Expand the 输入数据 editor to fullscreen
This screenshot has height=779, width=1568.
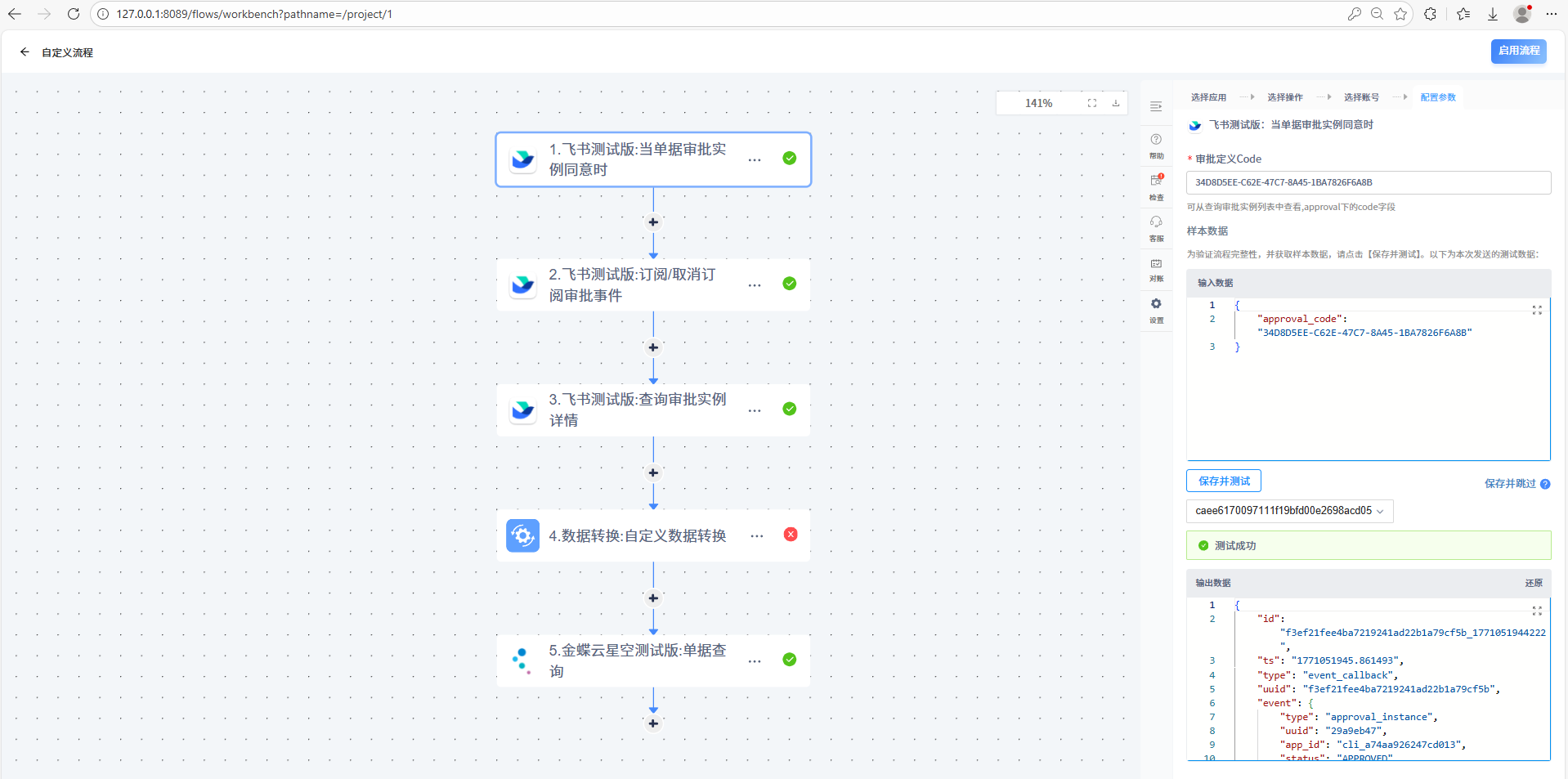[x=1536, y=311]
